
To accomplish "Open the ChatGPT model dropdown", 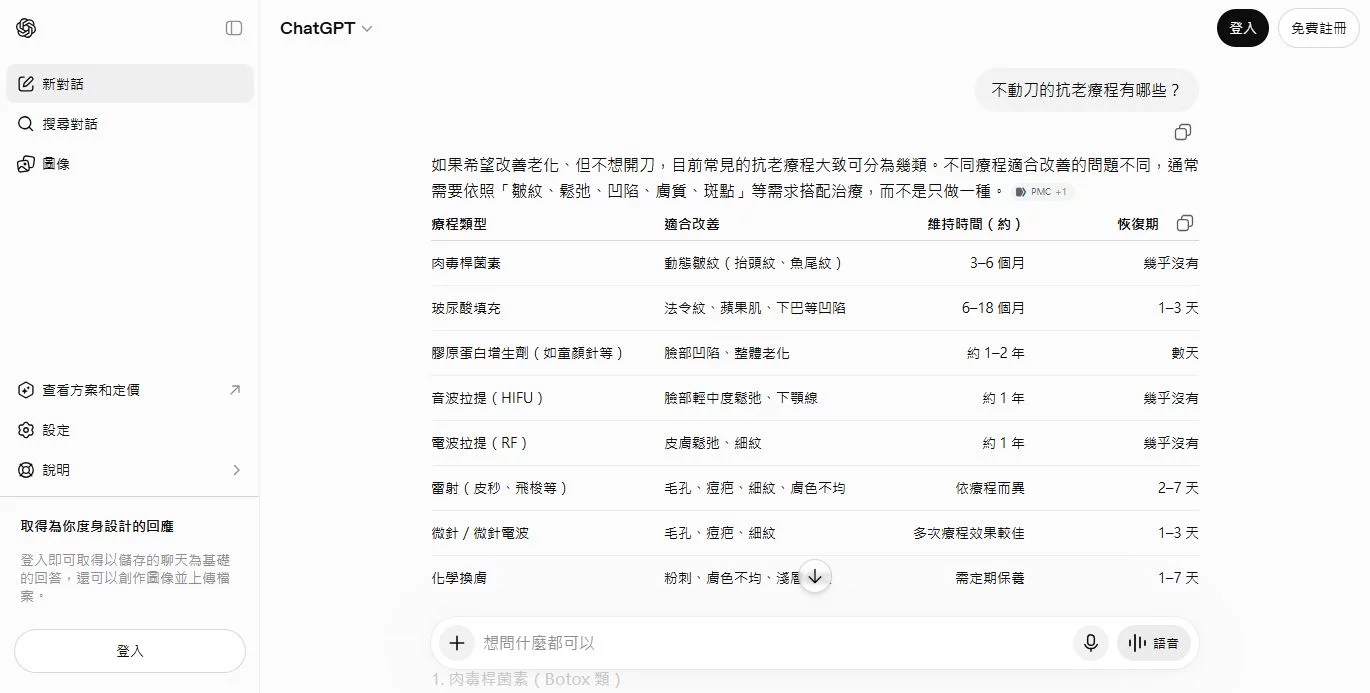I will point(326,28).
